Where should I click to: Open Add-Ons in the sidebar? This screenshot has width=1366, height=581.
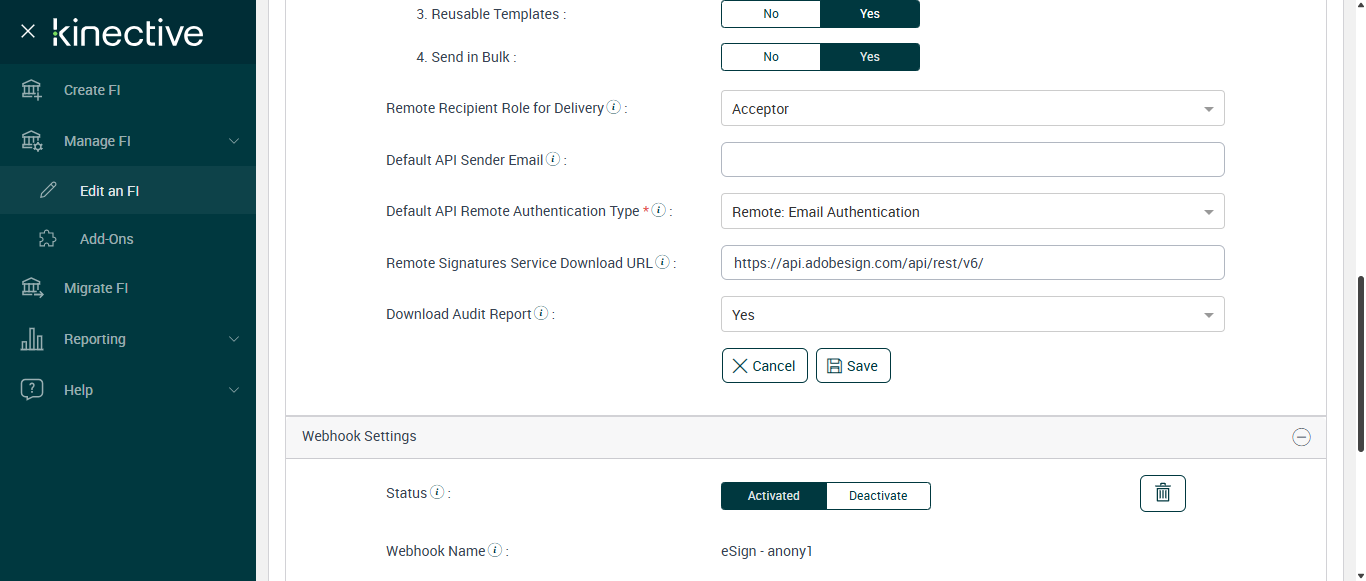[x=106, y=239]
